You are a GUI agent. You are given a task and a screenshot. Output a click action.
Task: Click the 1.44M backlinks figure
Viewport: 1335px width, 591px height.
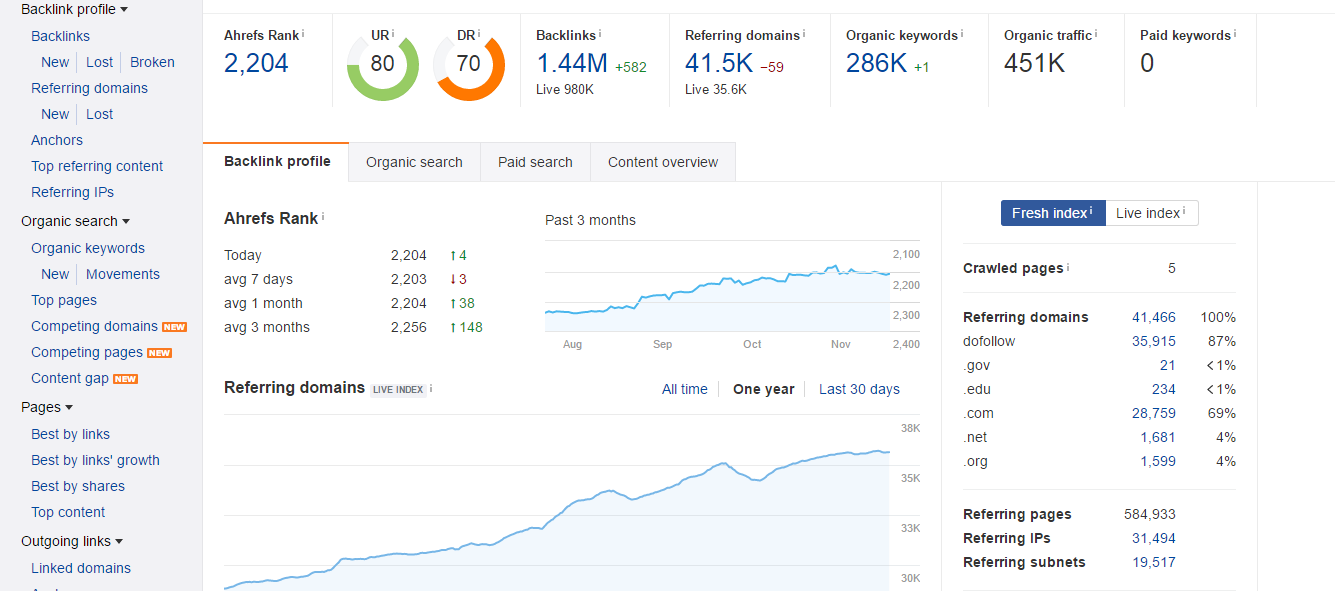coord(572,63)
